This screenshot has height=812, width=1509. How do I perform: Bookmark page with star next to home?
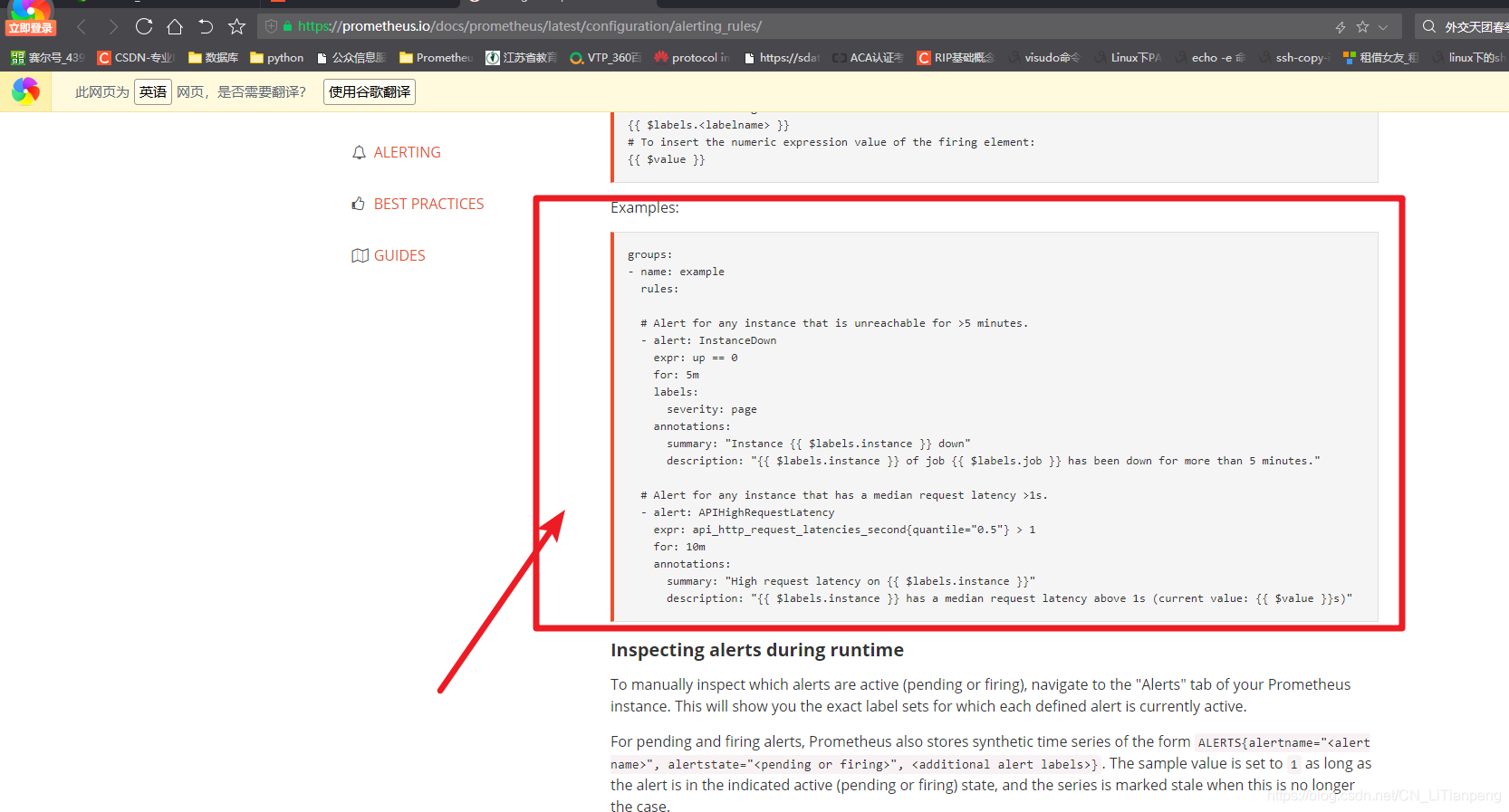236,26
